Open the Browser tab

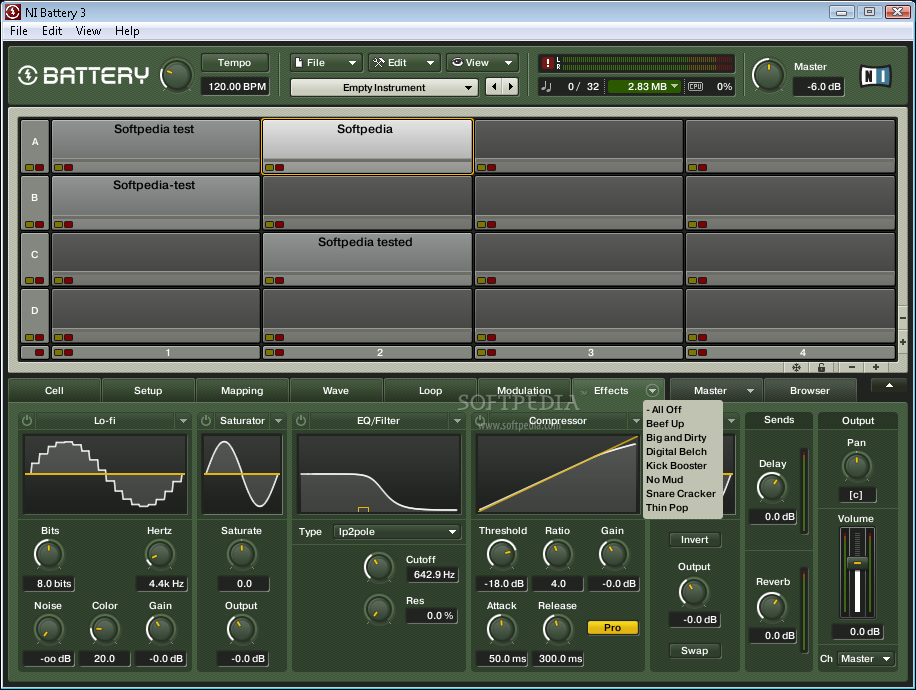pyautogui.click(x=810, y=391)
